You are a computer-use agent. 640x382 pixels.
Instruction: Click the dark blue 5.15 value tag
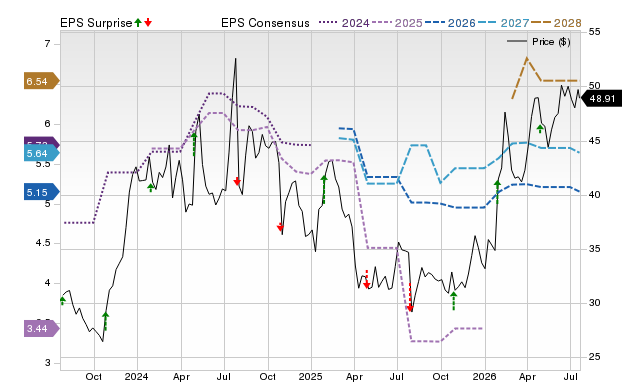(41, 192)
